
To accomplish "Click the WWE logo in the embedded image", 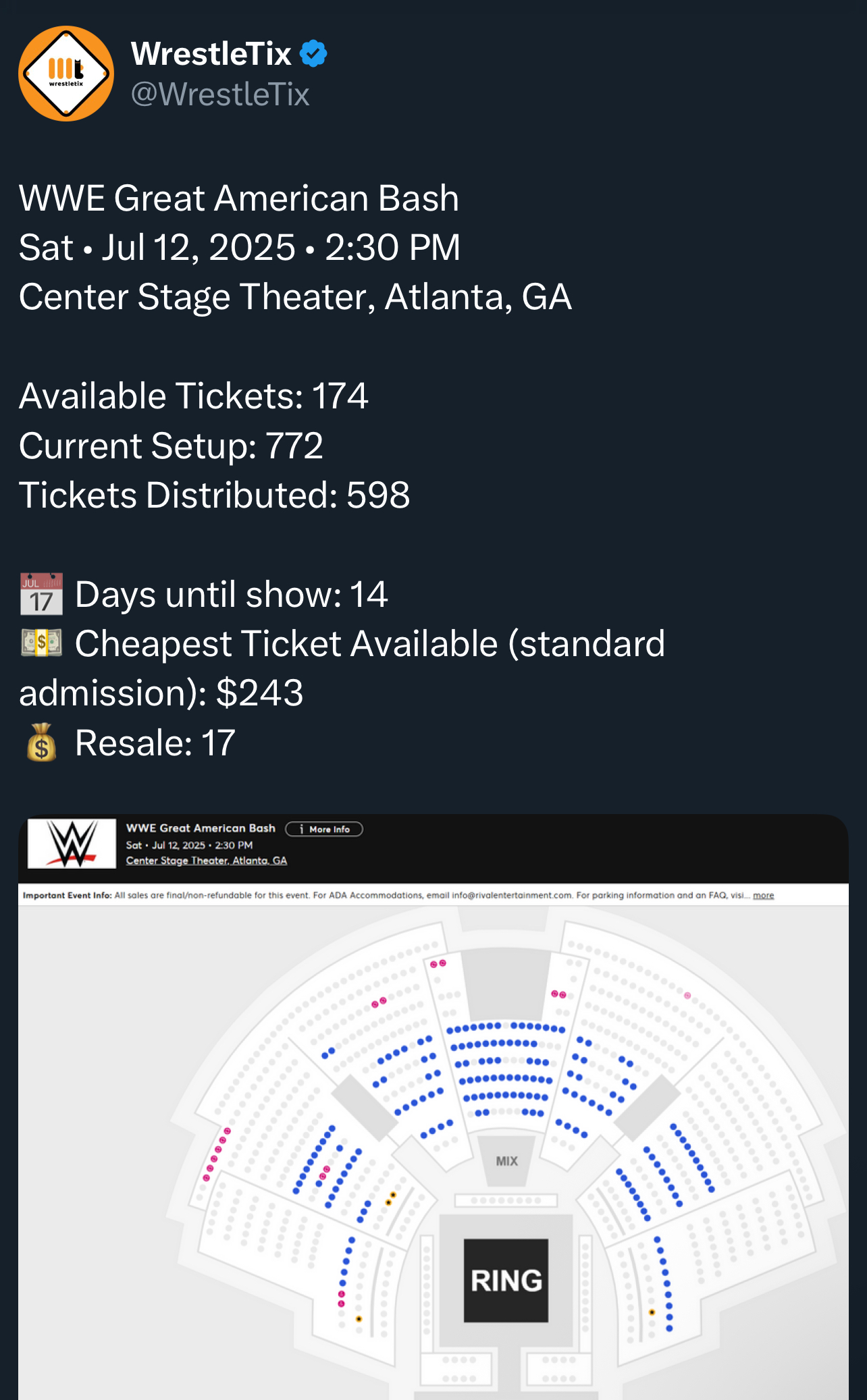I will [72, 844].
